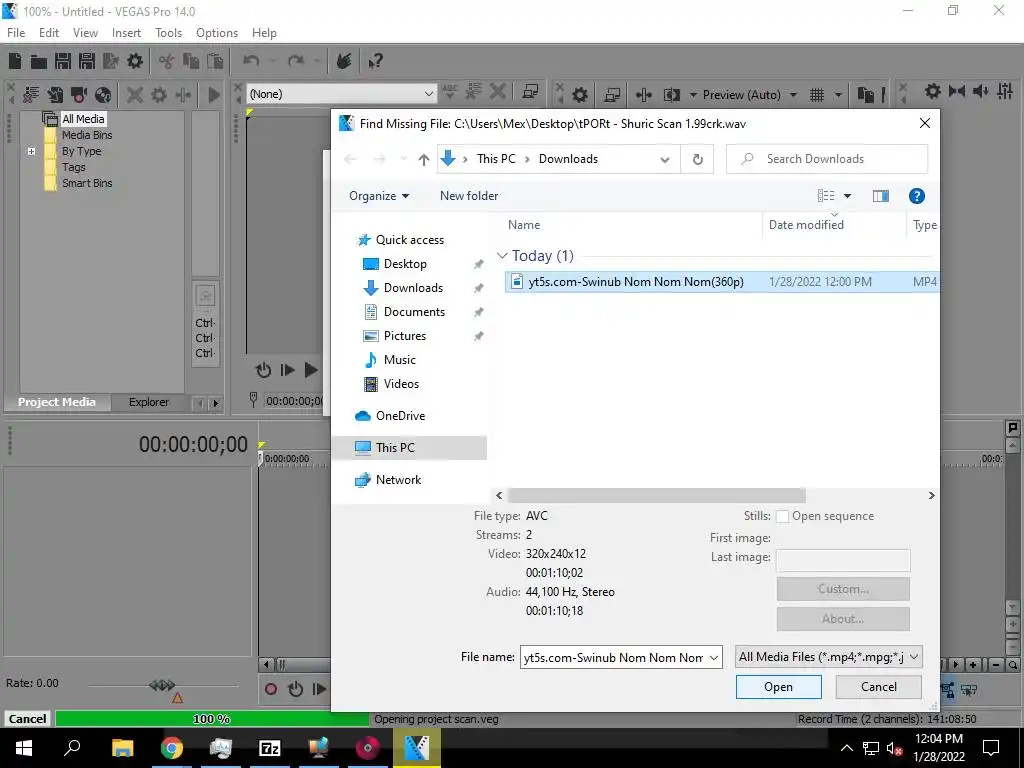
Task: Click Copy Snapshot to clipboard icon
Action: [x=865, y=95]
